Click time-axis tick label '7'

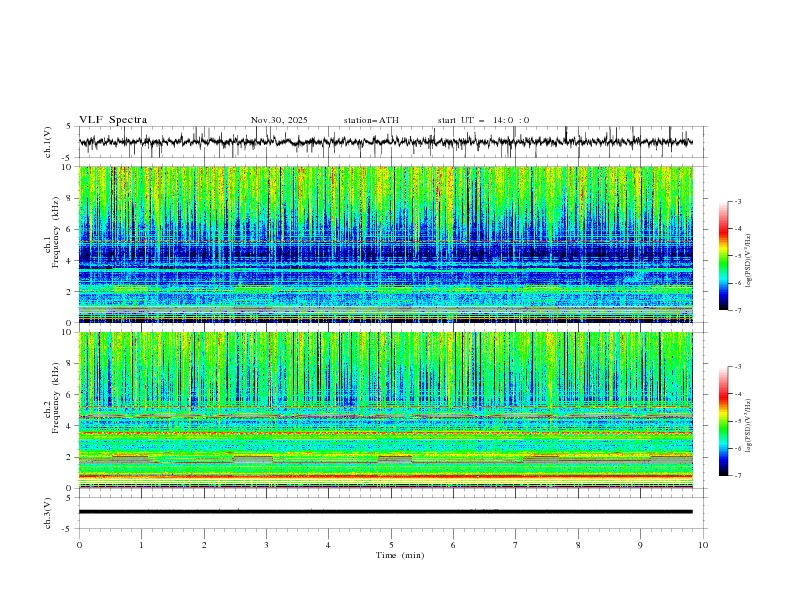[515, 545]
